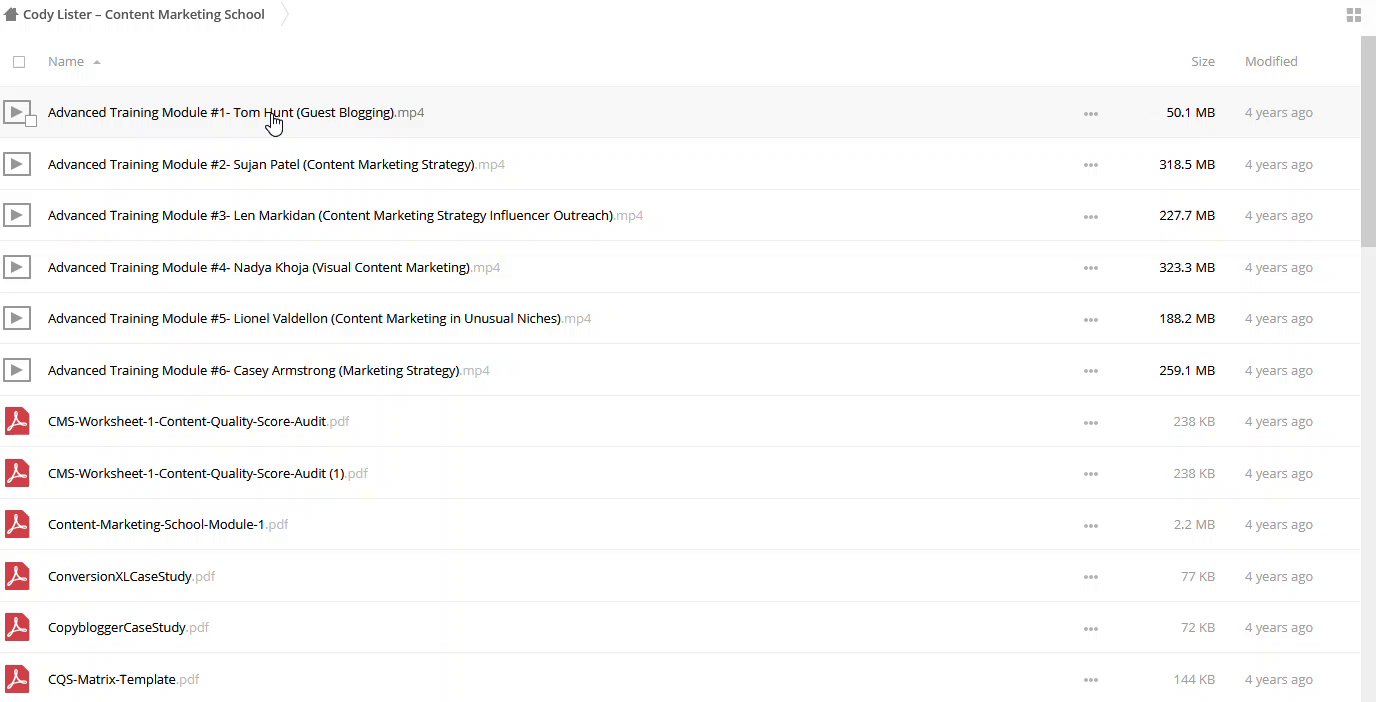The height and width of the screenshot is (702, 1376).
Task: Click video icon for Module #4 Nadya Khoja
Action: coord(17,267)
